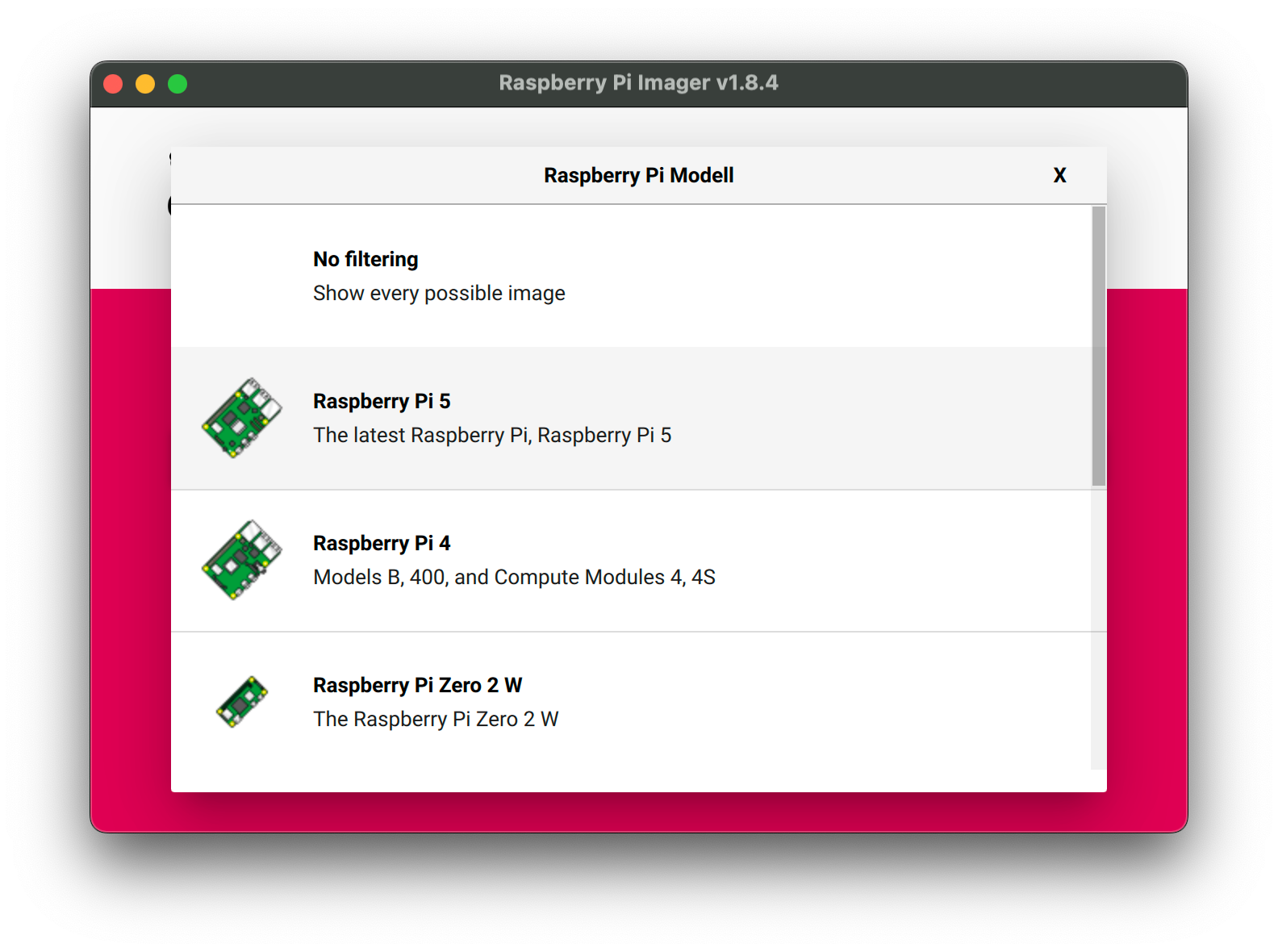Select the "No filtering" option
The image size is (1278, 952).
pos(365,259)
